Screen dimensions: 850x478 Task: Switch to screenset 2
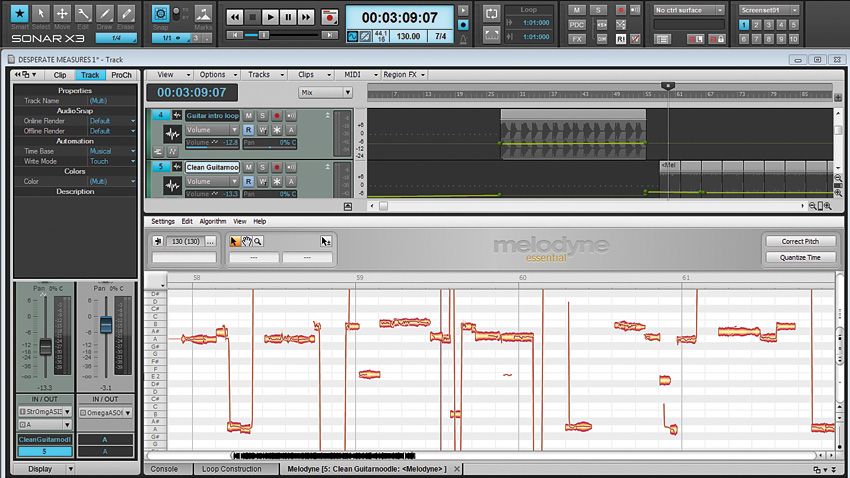point(756,24)
